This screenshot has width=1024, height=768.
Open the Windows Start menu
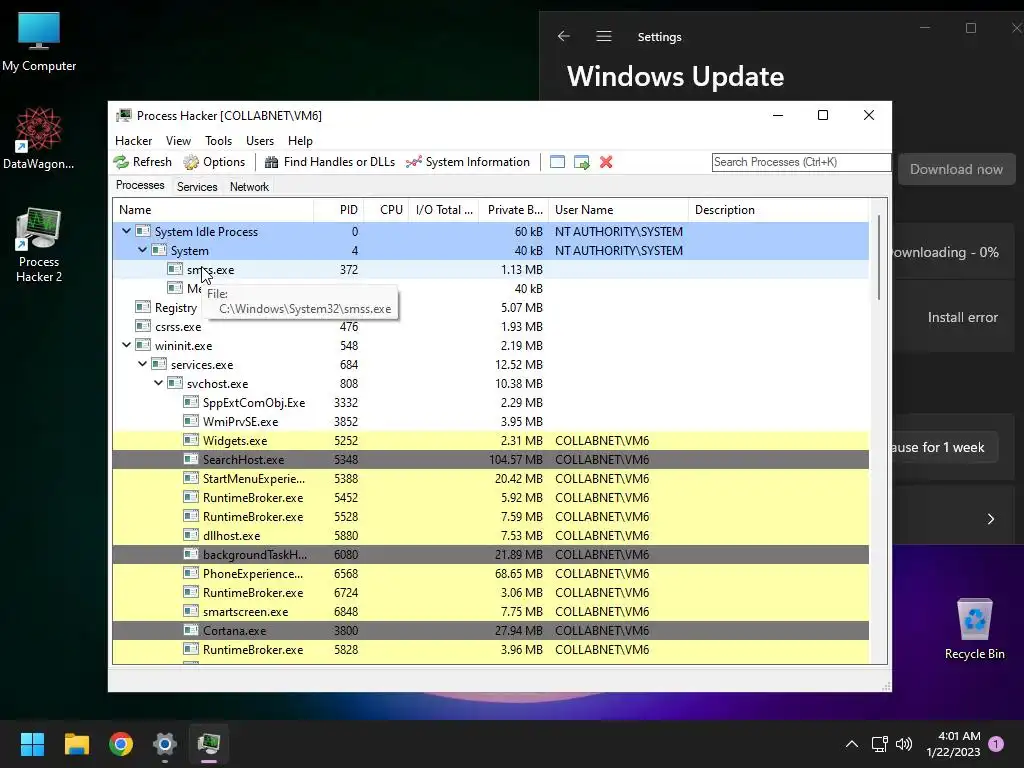tap(32, 744)
